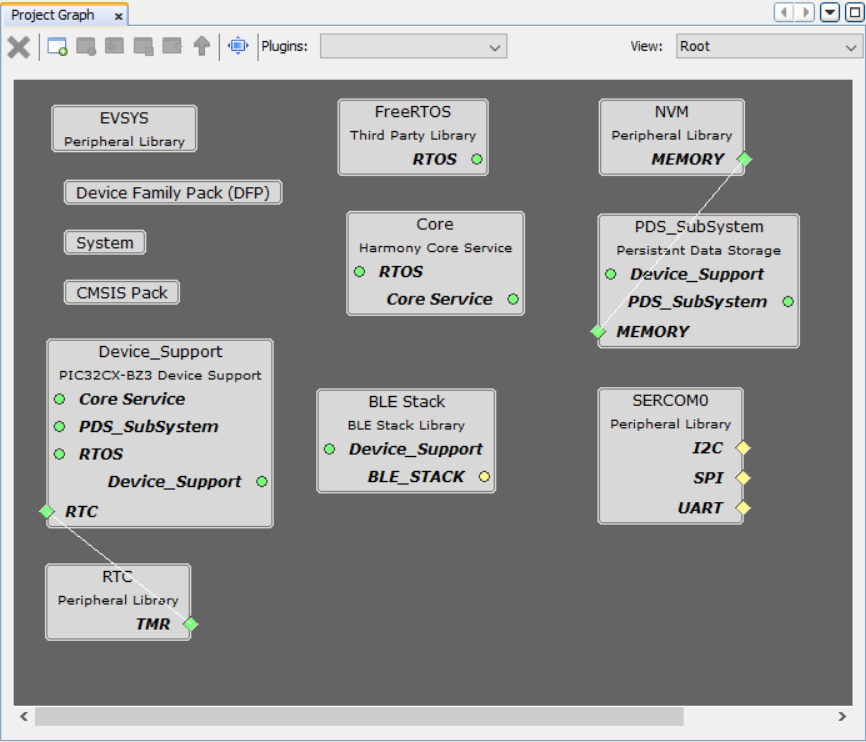Select the Device Family Pack (DFP) block

pos(173,193)
